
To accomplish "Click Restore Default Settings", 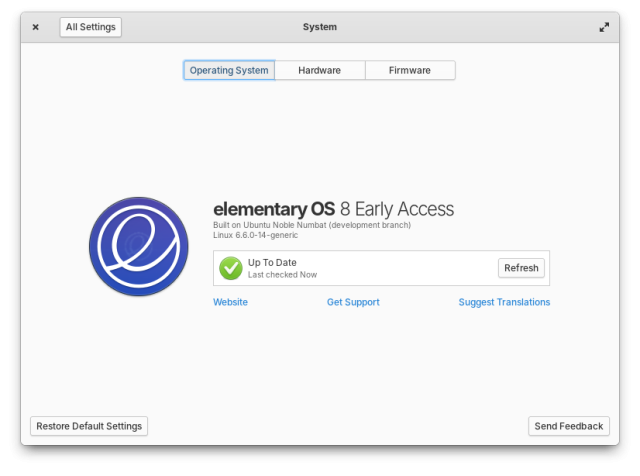I will (x=89, y=426).
